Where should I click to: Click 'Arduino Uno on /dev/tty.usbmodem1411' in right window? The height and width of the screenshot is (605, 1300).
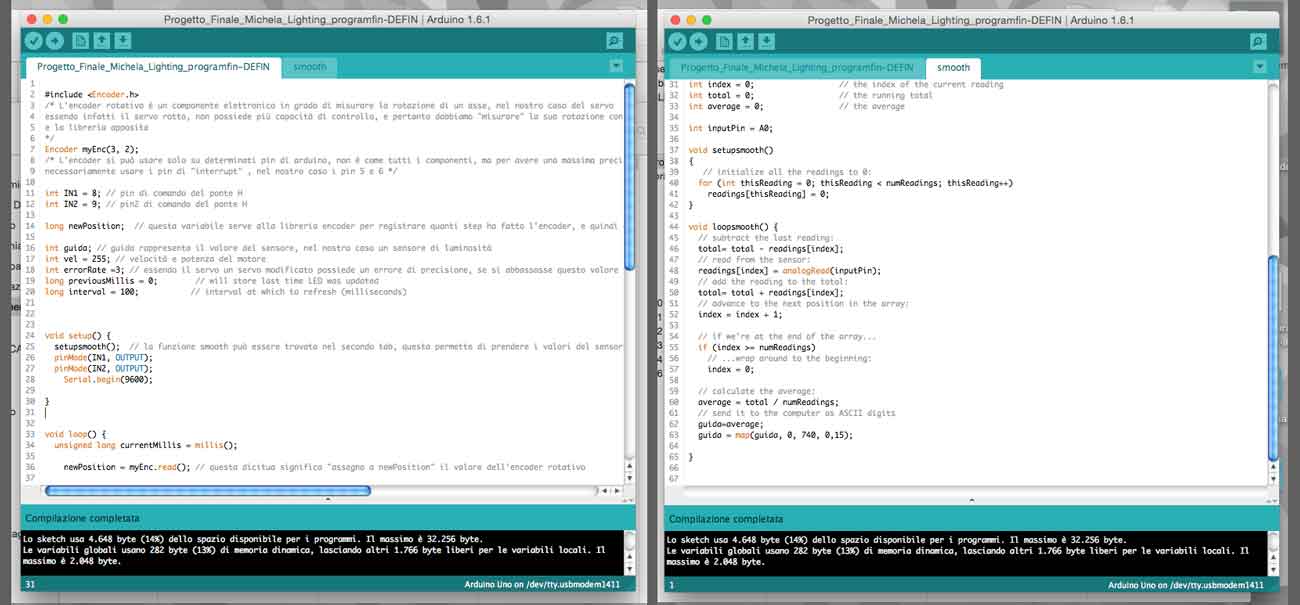pyautogui.click(x=1186, y=585)
